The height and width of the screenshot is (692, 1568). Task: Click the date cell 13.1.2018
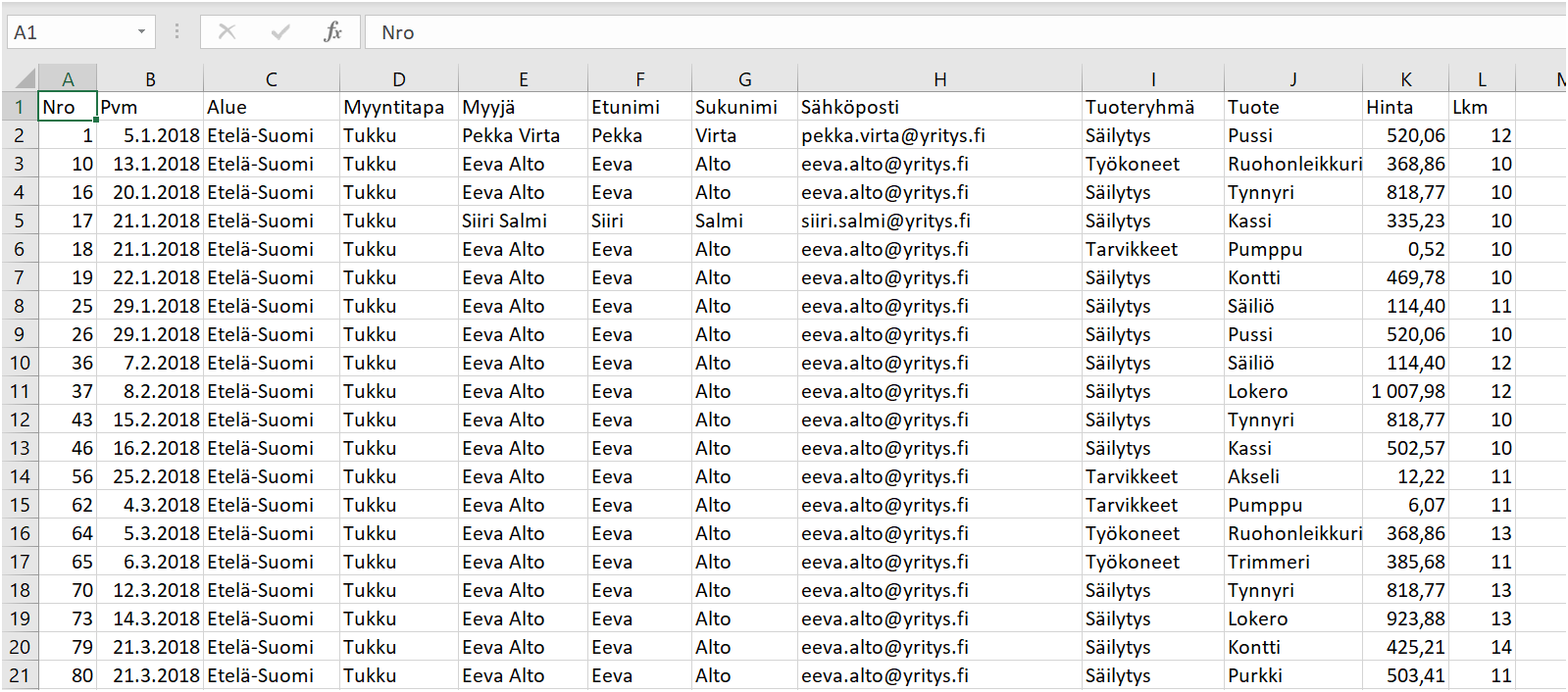coord(150,164)
